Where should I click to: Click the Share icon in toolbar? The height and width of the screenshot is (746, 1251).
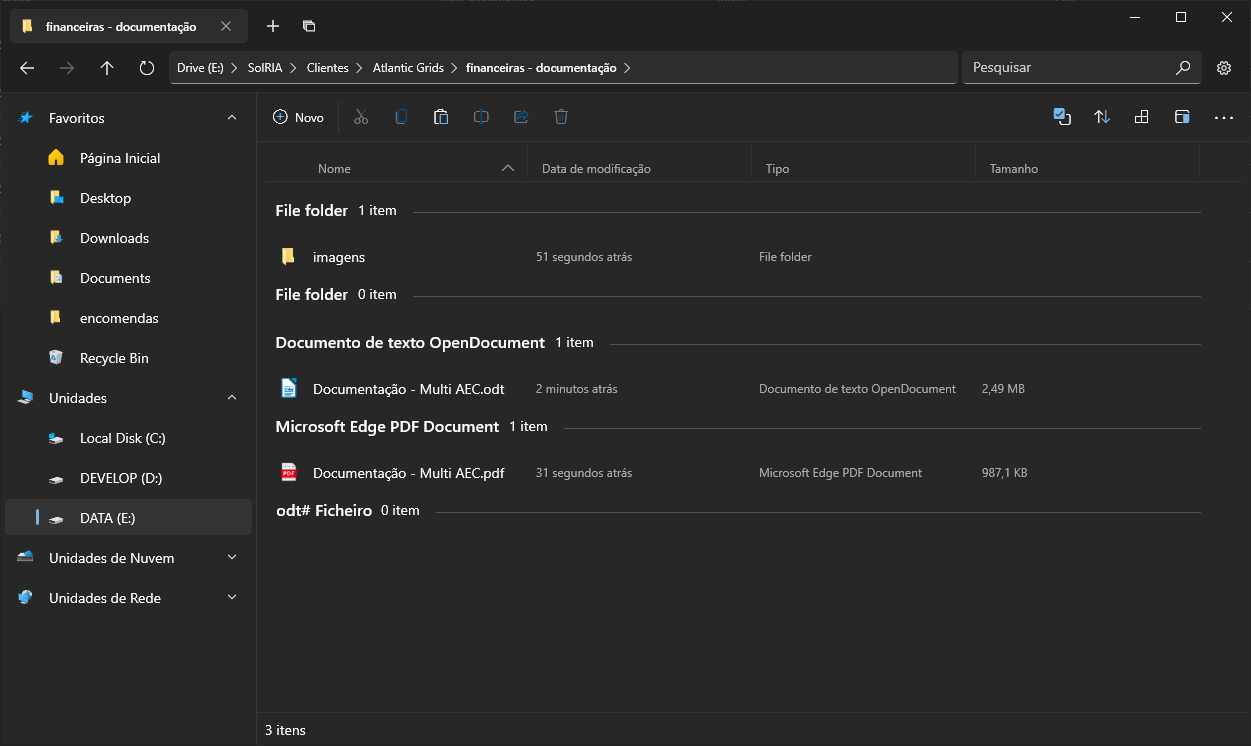coord(521,117)
